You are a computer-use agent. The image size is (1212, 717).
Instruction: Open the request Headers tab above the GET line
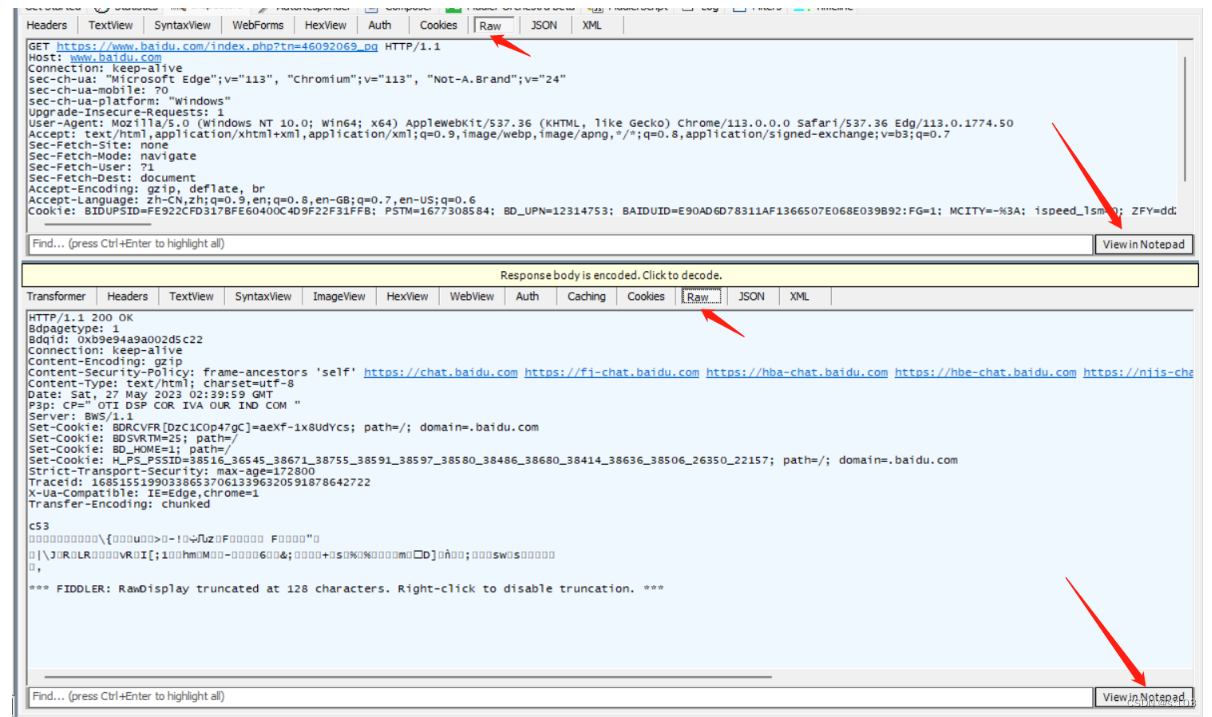tap(47, 25)
